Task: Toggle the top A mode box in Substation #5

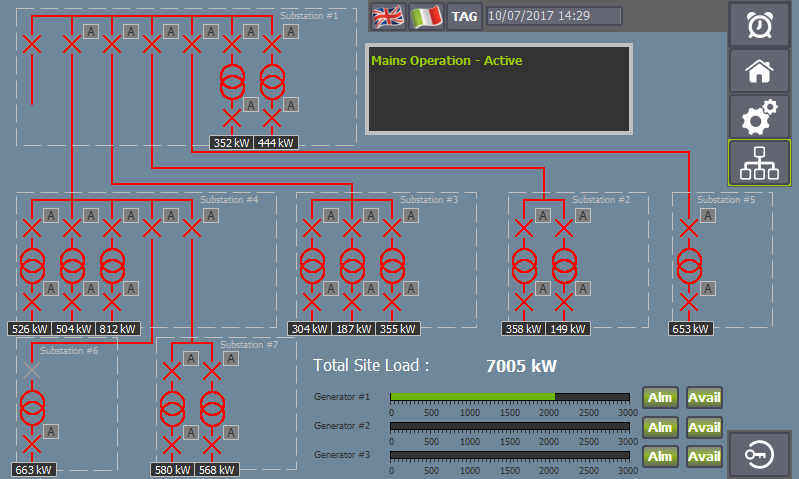Action: 708,216
